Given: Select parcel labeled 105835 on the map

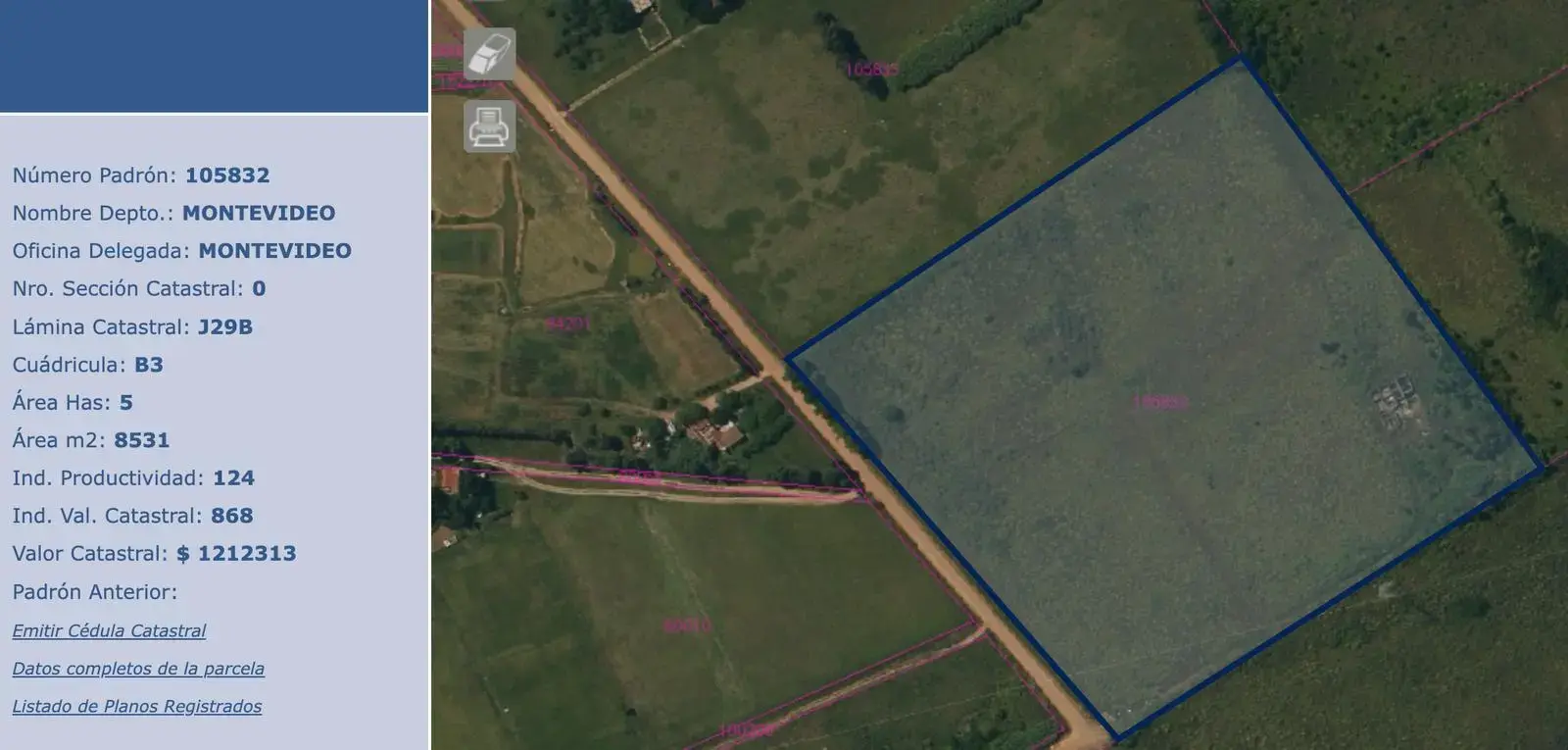Looking at the screenshot, I should coord(871,70).
